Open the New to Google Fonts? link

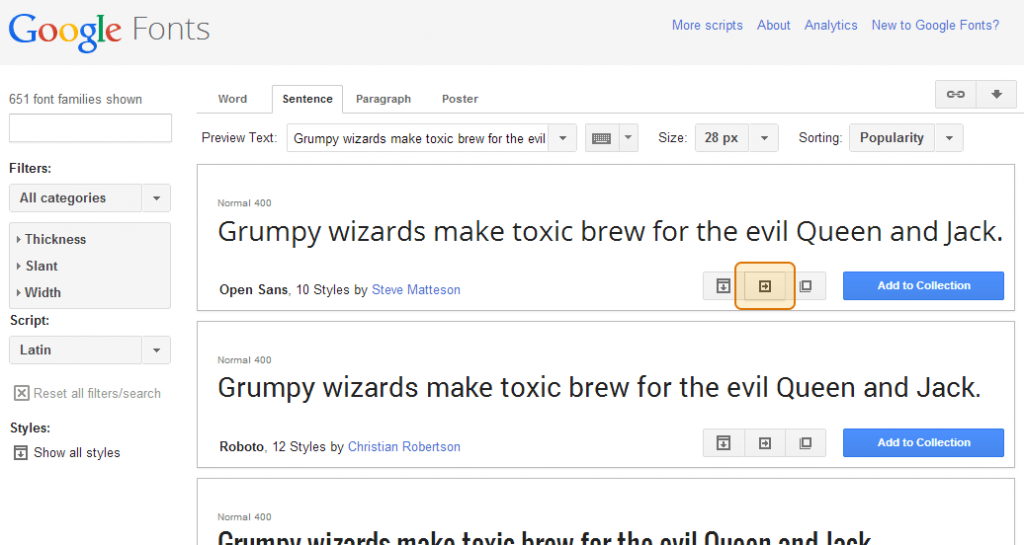(x=935, y=25)
